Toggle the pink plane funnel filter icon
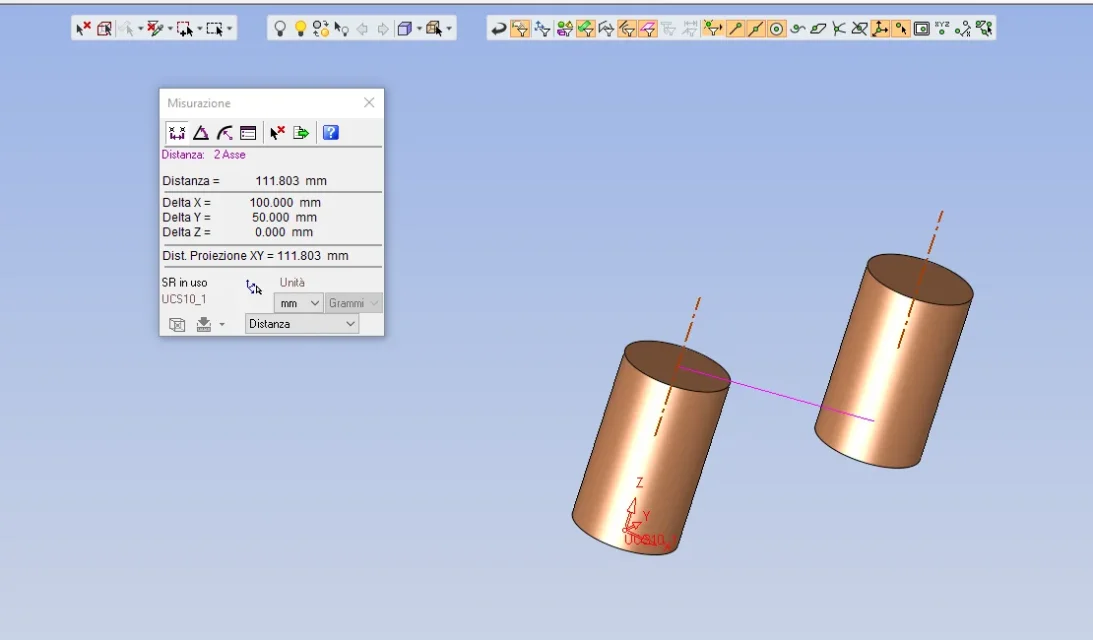 (x=648, y=29)
